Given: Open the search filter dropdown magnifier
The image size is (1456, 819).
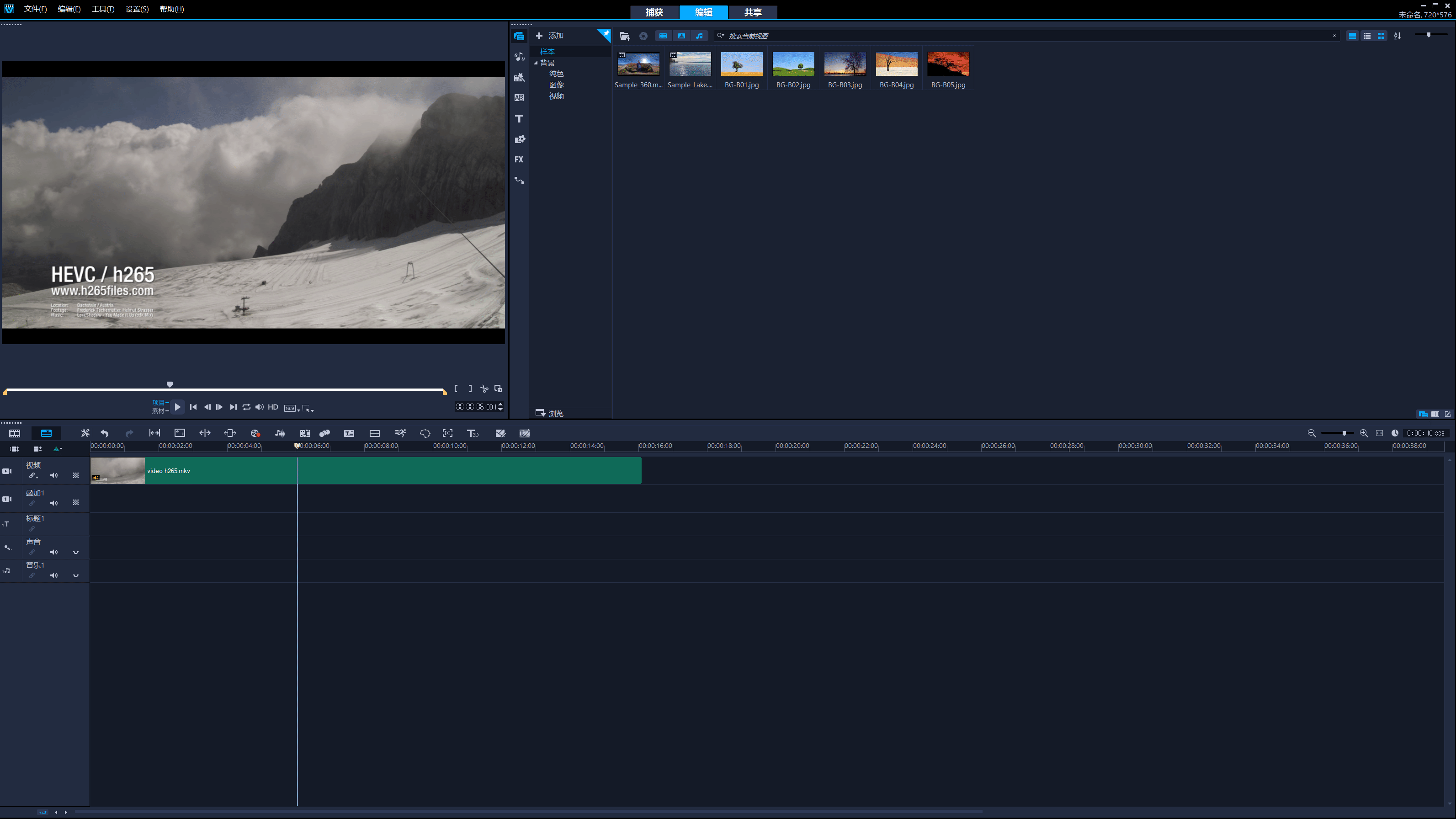Looking at the screenshot, I should (x=721, y=36).
